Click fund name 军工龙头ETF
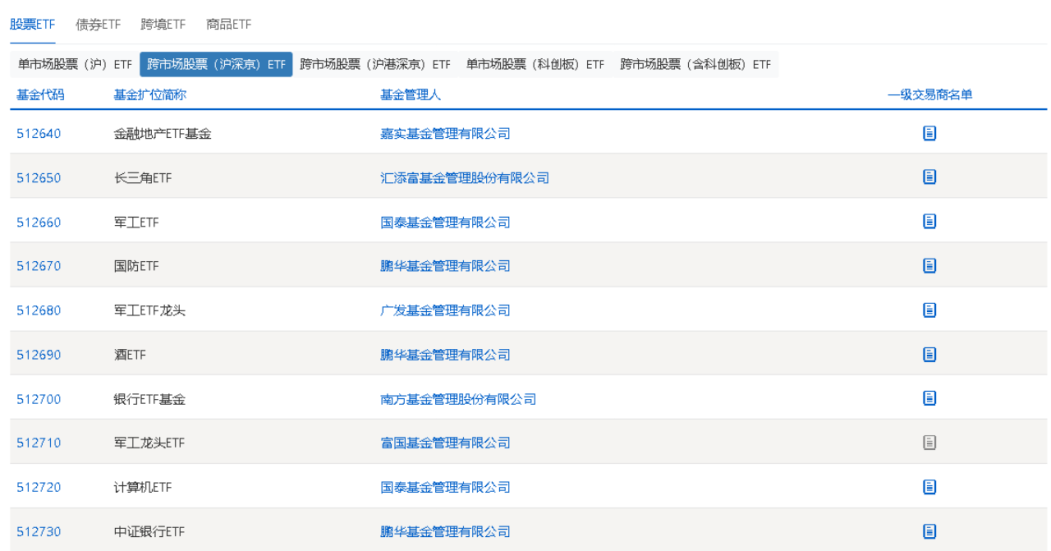Screen dimensions: 1051x551 [149, 443]
